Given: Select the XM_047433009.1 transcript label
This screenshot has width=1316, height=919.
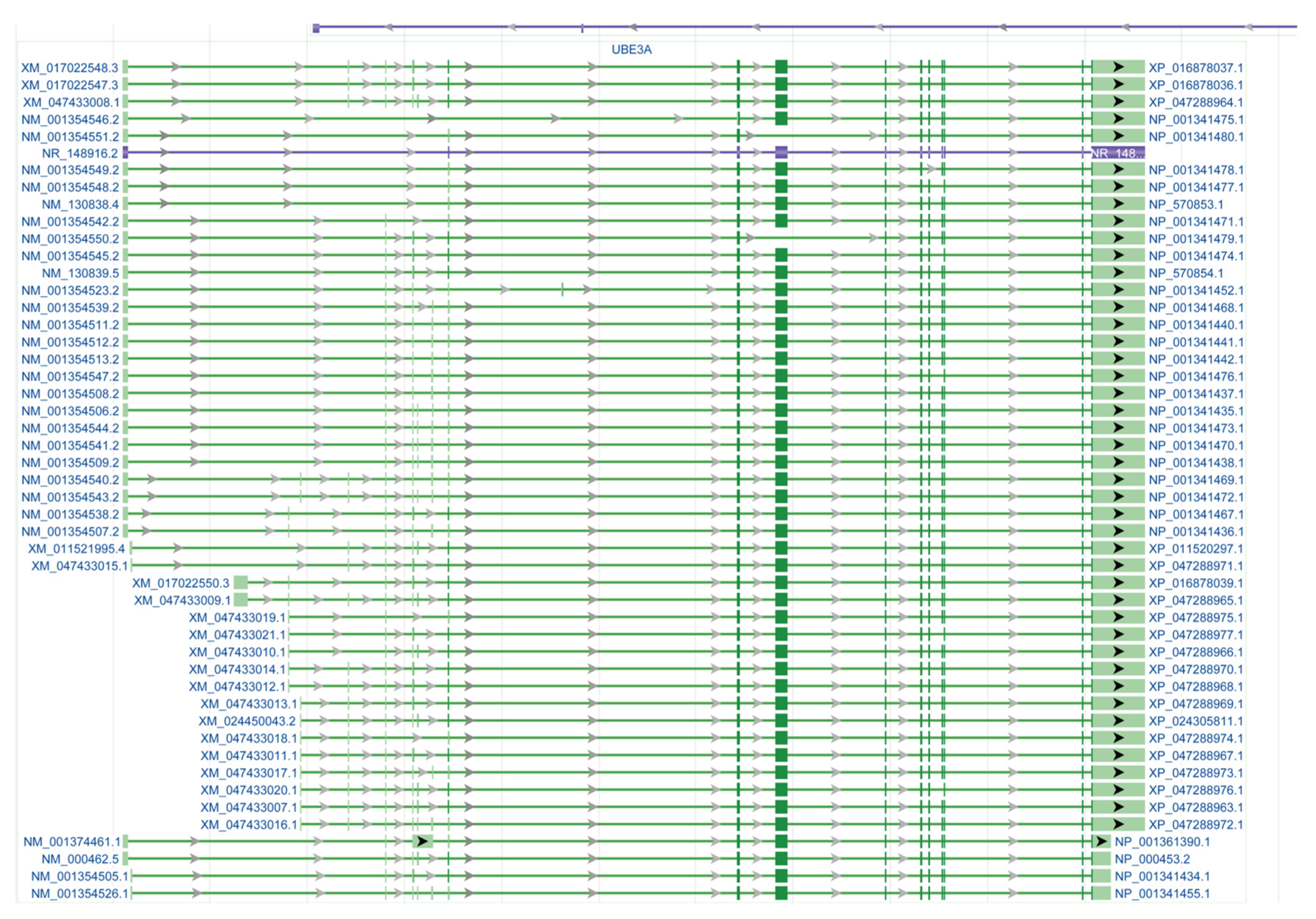Looking at the screenshot, I should (182, 600).
